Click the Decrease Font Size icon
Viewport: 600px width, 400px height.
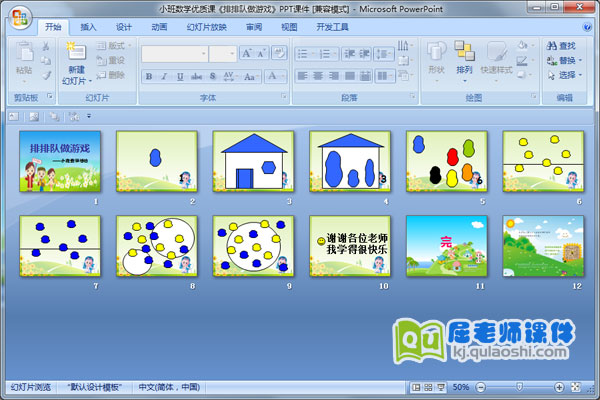point(261,53)
